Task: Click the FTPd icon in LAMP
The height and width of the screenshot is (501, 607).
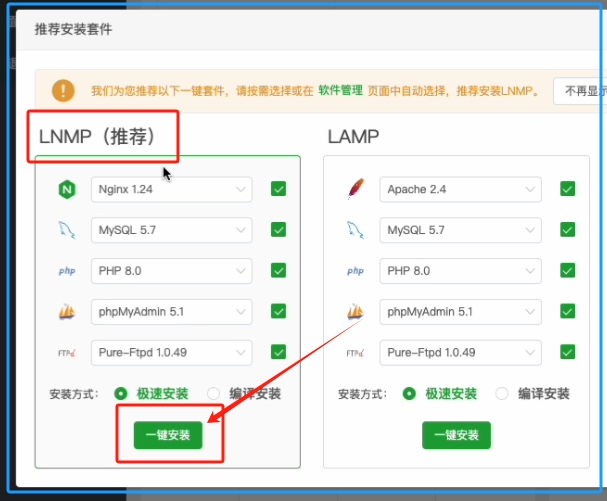Action: [355, 353]
